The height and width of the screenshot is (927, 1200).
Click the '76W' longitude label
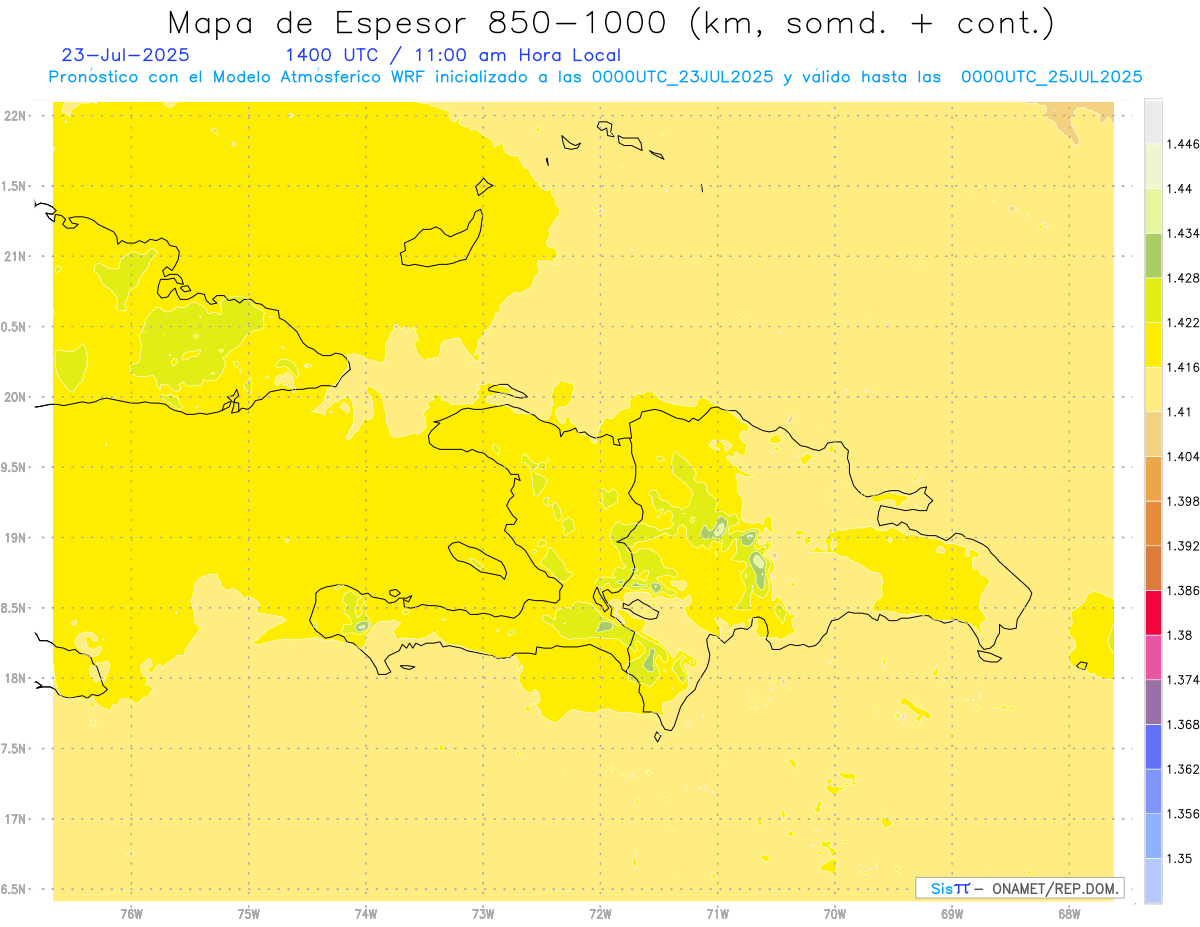point(131,914)
